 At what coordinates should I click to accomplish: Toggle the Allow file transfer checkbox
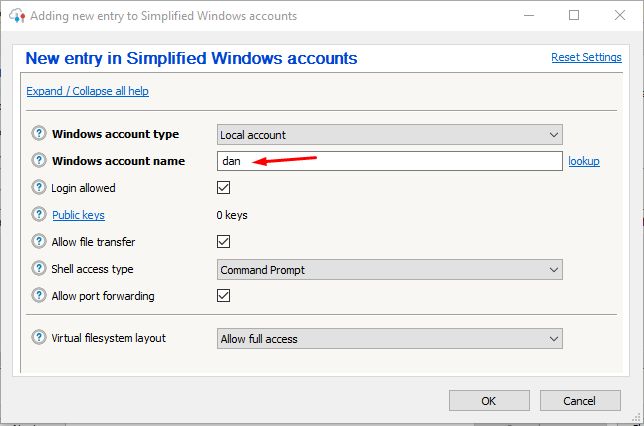(223, 242)
